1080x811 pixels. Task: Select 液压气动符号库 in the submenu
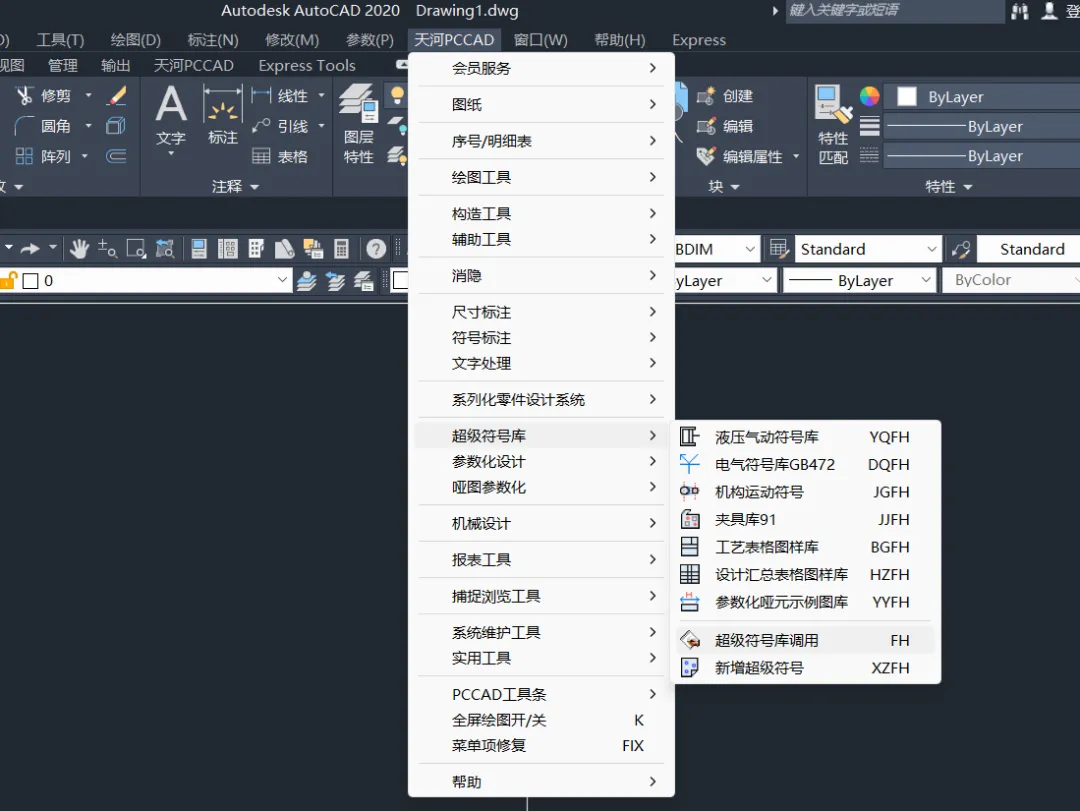point(805,437)
